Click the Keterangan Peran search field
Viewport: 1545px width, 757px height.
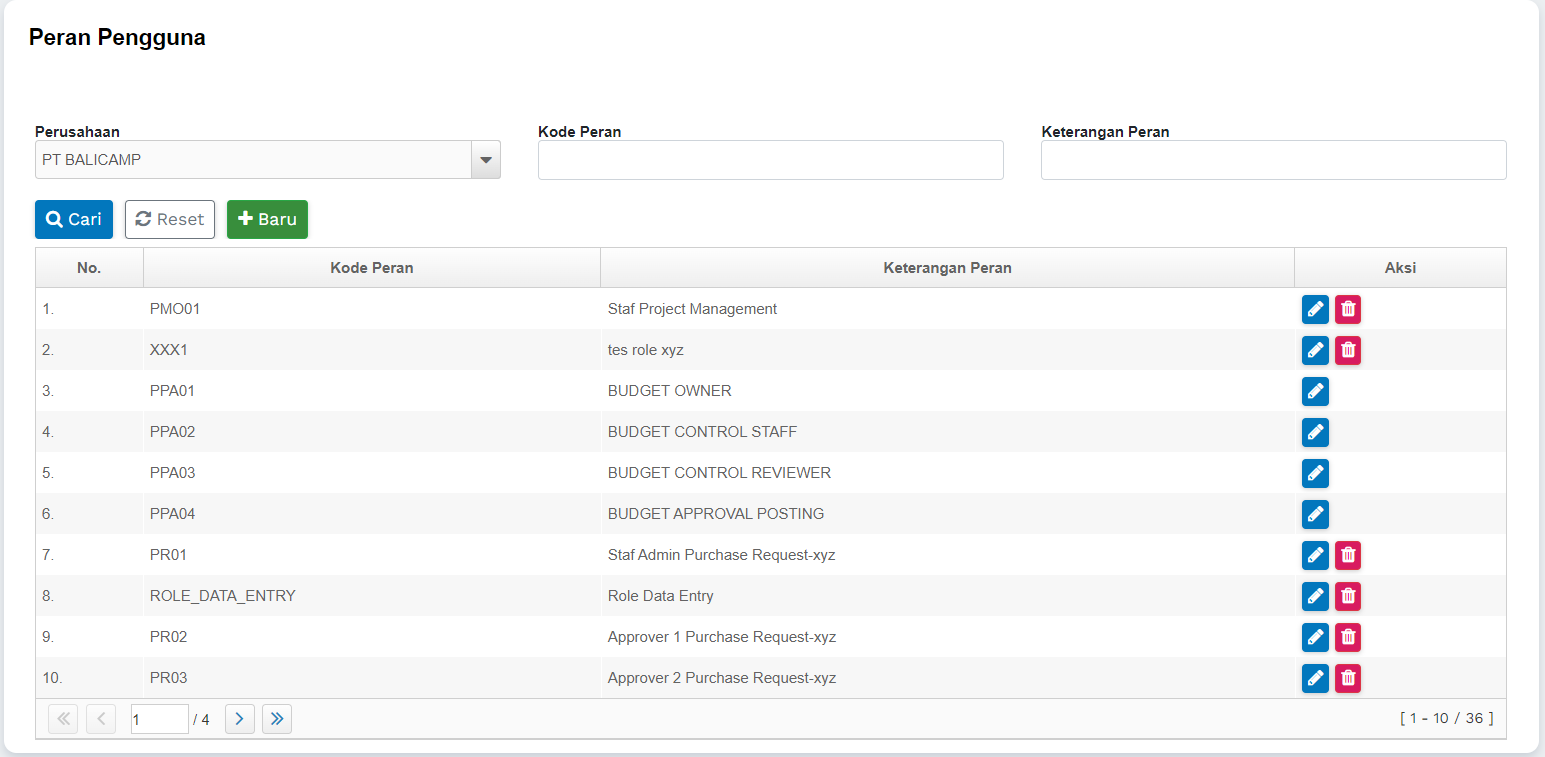pos(1273,160)
